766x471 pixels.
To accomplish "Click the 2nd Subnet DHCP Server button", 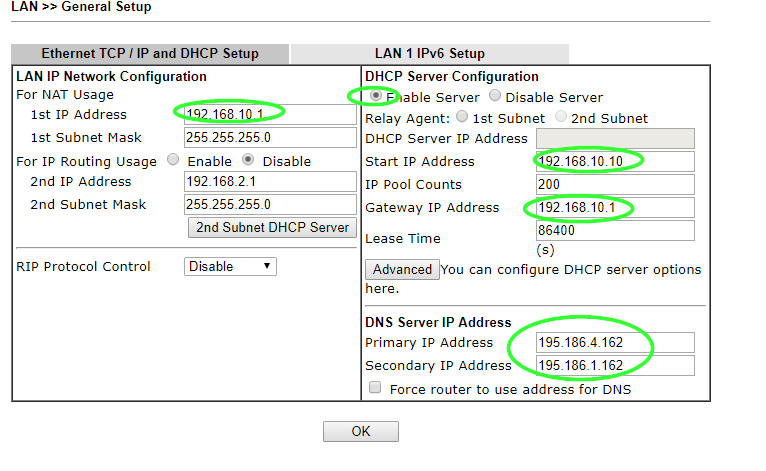I will (x=272, y=227).
